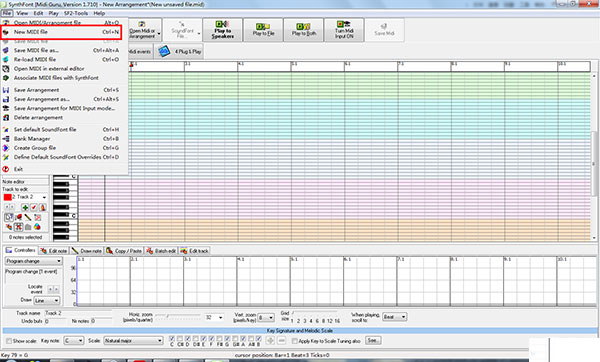This screenshot has height=362, width=600.
Task: Click the Save Midi toolbar button
Action: 384,30
